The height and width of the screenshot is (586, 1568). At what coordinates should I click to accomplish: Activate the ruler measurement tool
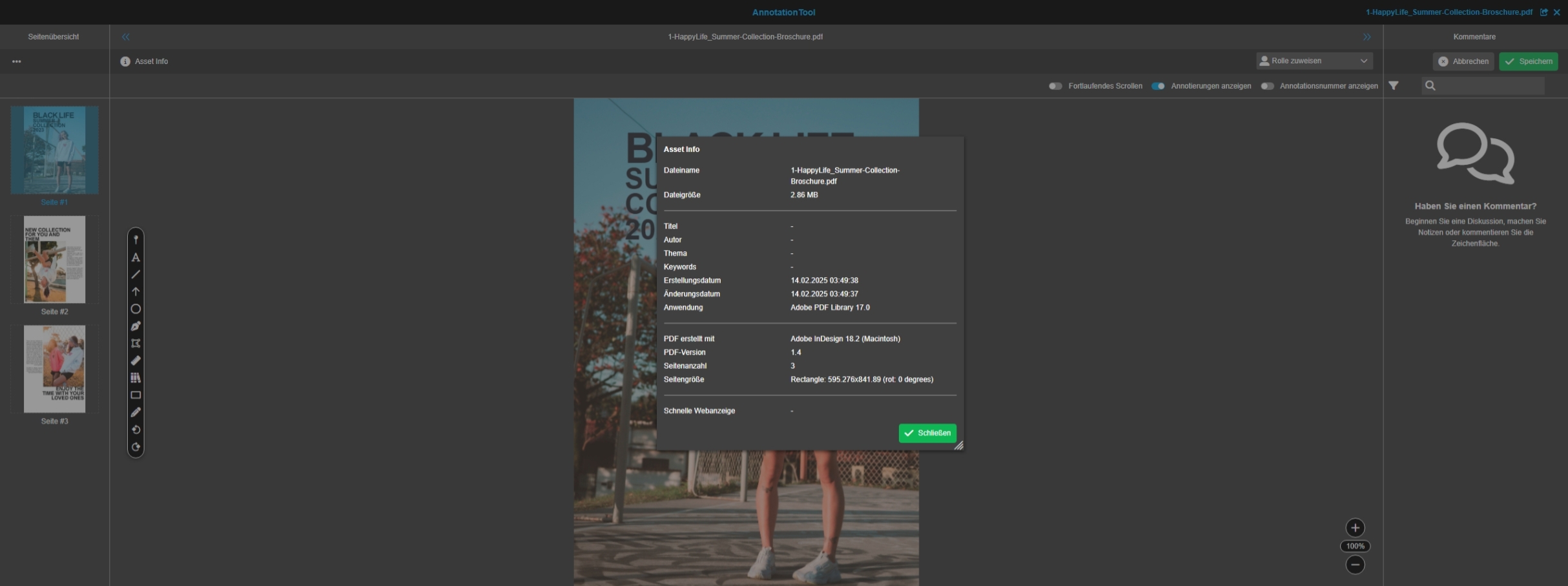click(136, 361)
